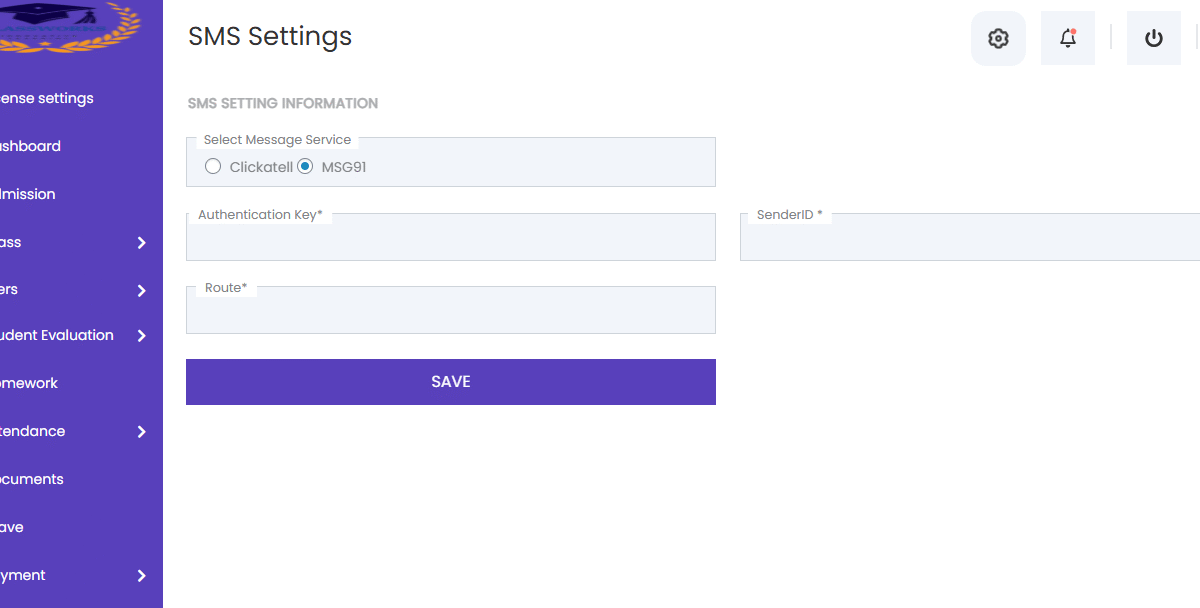
Task: Expand the Attendance submenu arrow
Action: point(141,432)
